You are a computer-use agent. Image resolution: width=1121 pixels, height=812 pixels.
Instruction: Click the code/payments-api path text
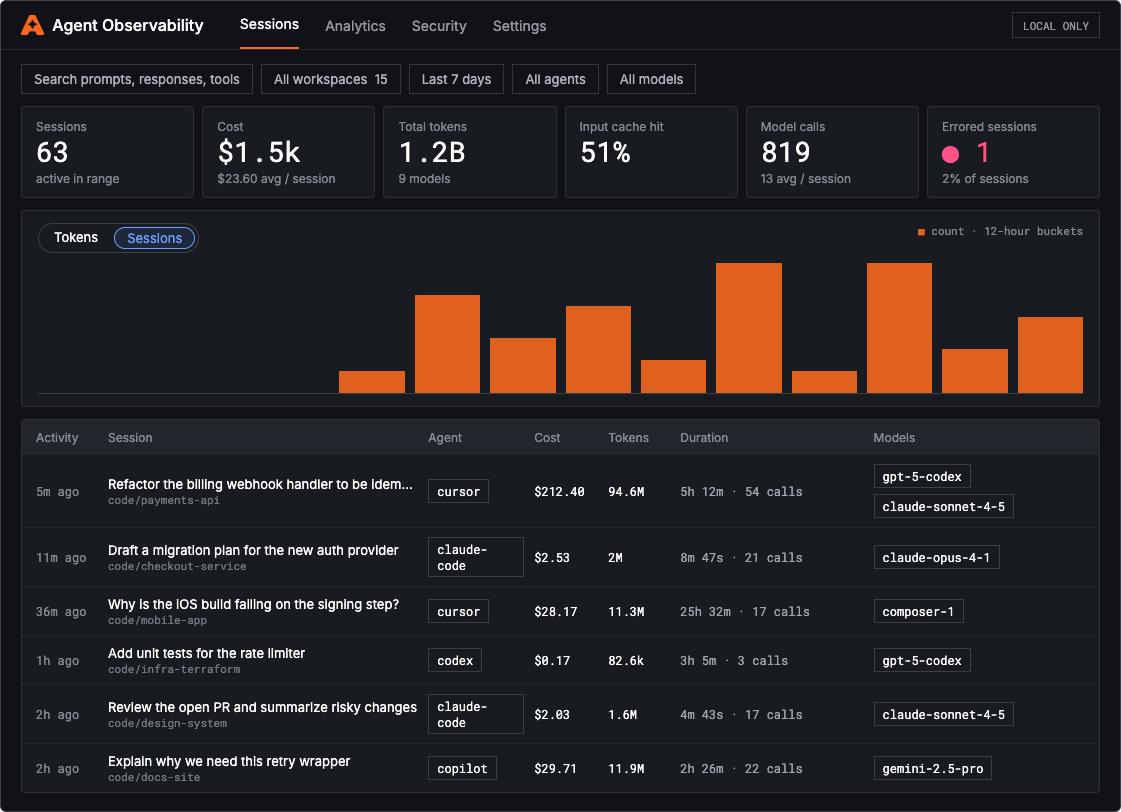coord(164,500)
